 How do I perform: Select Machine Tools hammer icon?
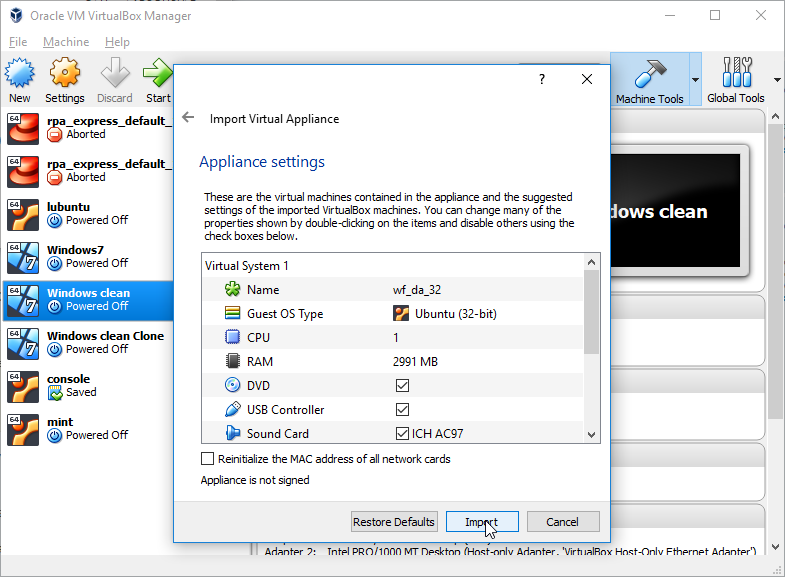650,74
